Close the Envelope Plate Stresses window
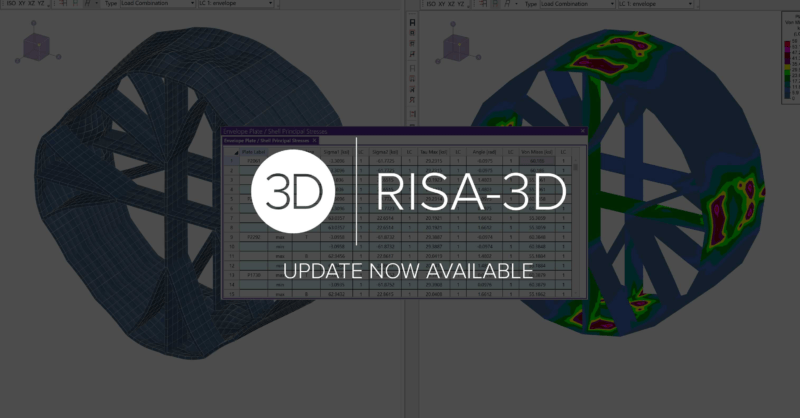Viewport: 800px width, 418px height. pyautogui.click(x=581, y=131)
